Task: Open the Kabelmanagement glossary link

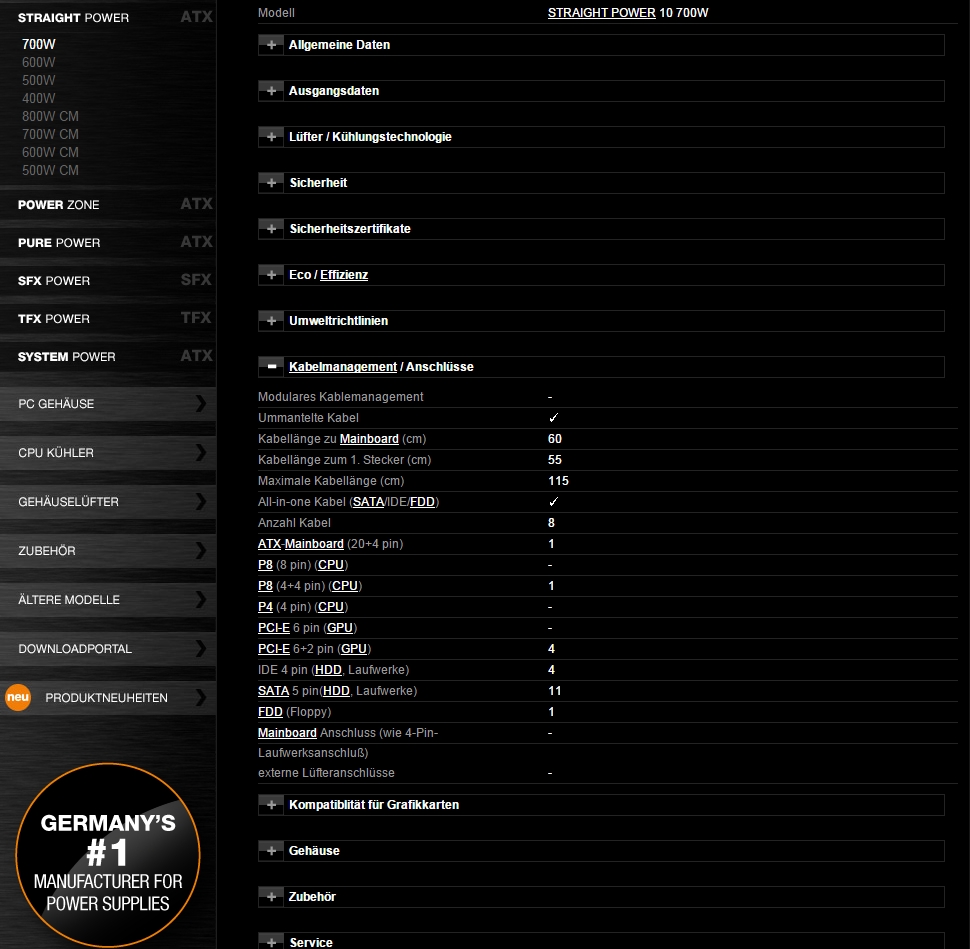Action: pyautogui.click(x=343, y=367)
